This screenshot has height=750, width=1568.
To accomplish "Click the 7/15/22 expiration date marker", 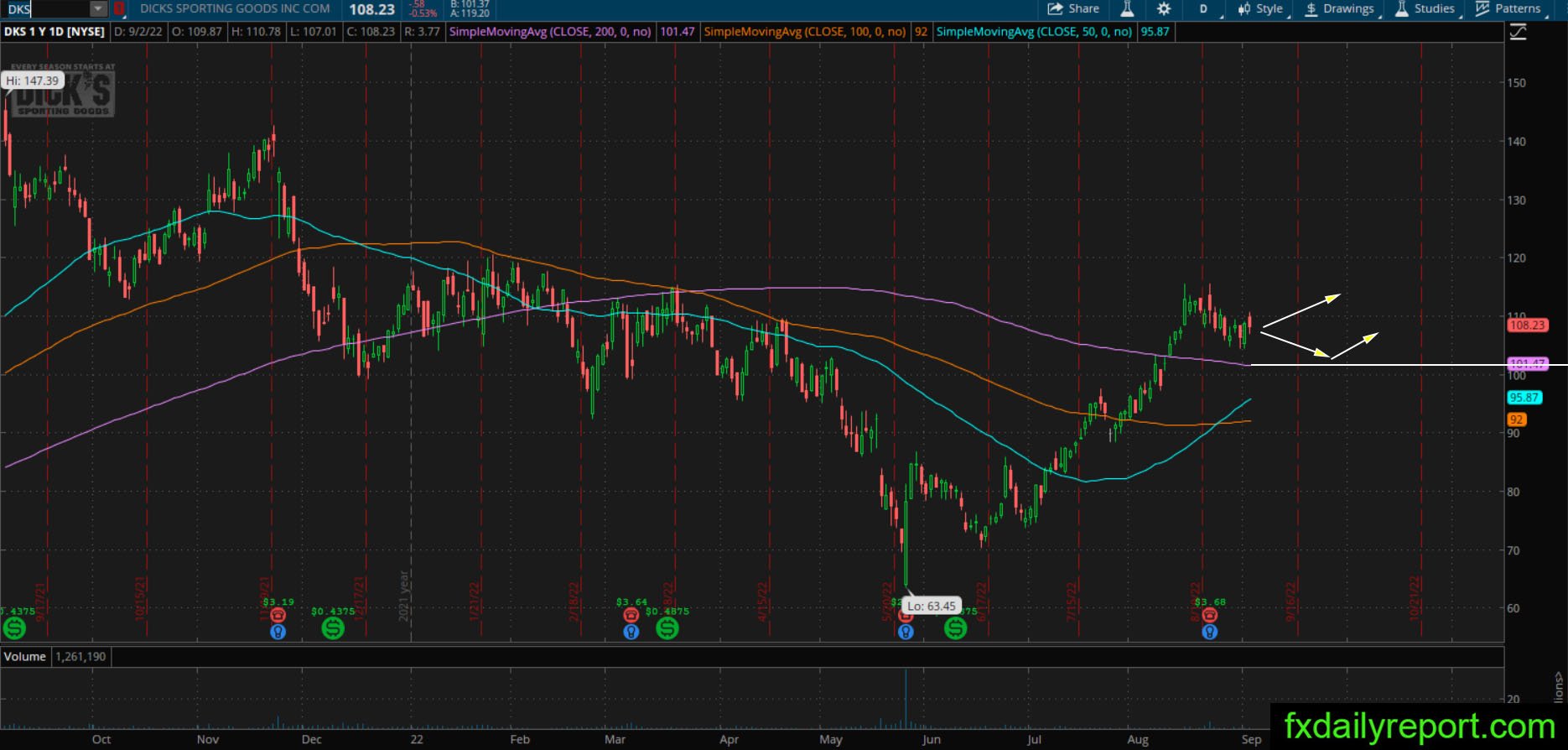I will point(1071,601).
